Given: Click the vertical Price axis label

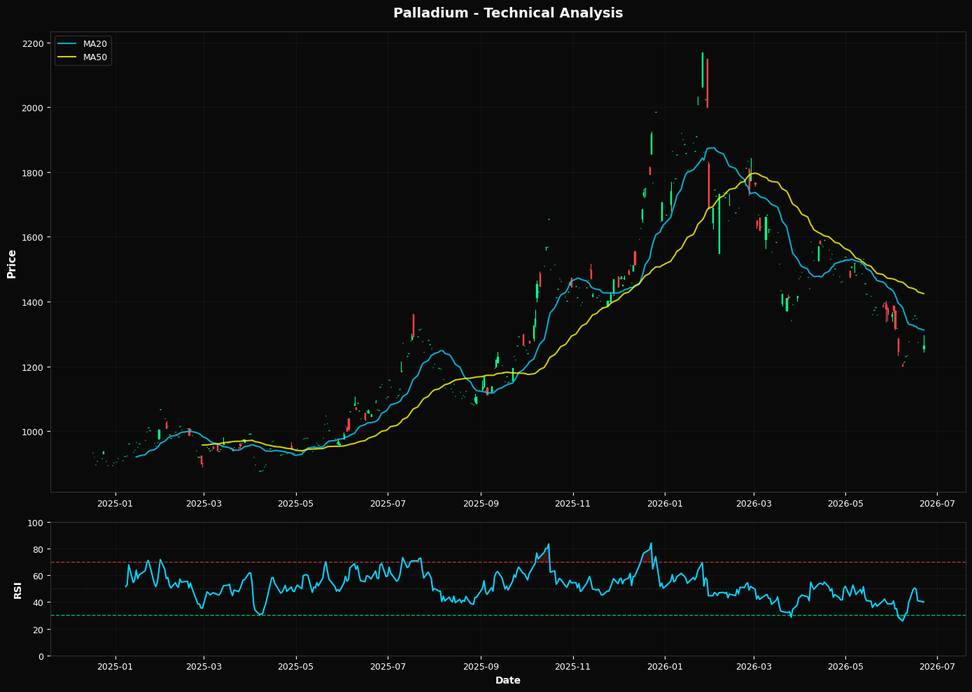Looking at the screenshot, I should click(12, 264).
